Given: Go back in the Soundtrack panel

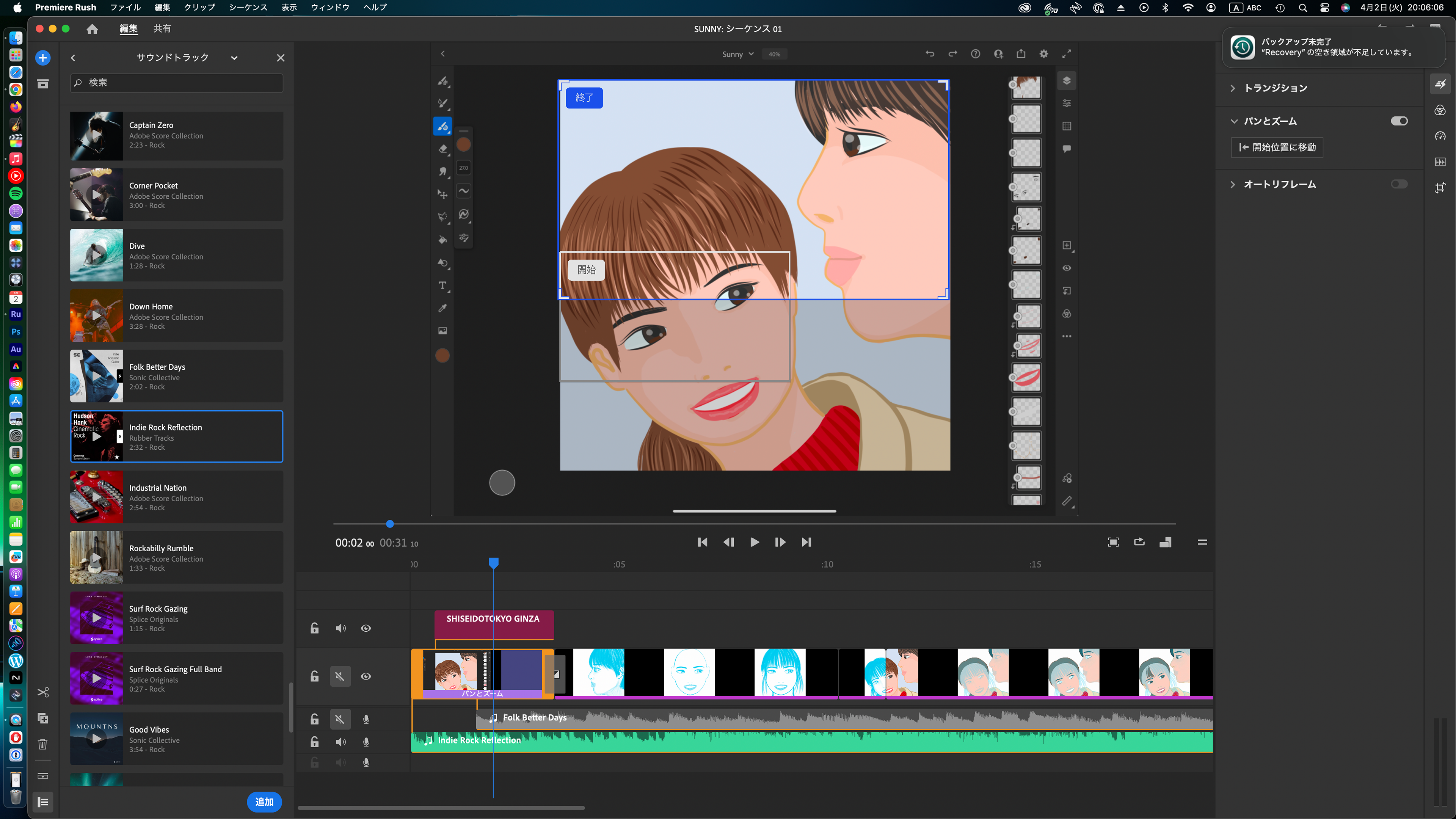Looking at the screenshot, I should coord(73,58).
